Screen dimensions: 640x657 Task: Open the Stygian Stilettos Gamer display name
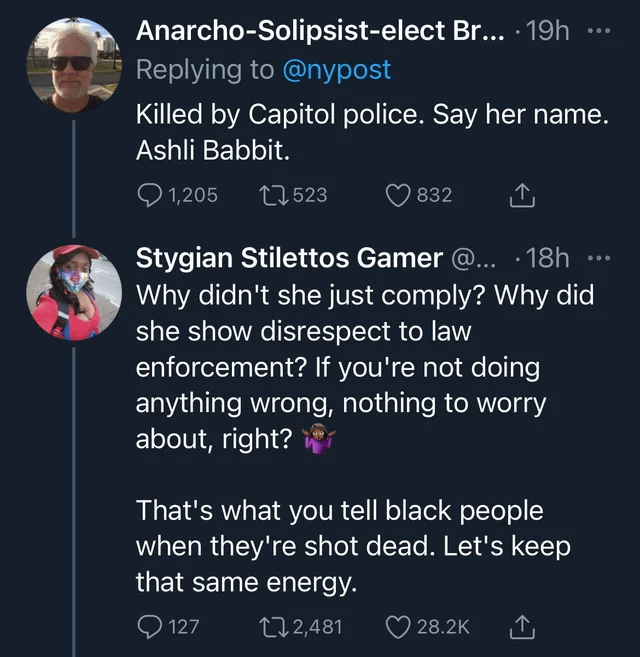point(288,258)
